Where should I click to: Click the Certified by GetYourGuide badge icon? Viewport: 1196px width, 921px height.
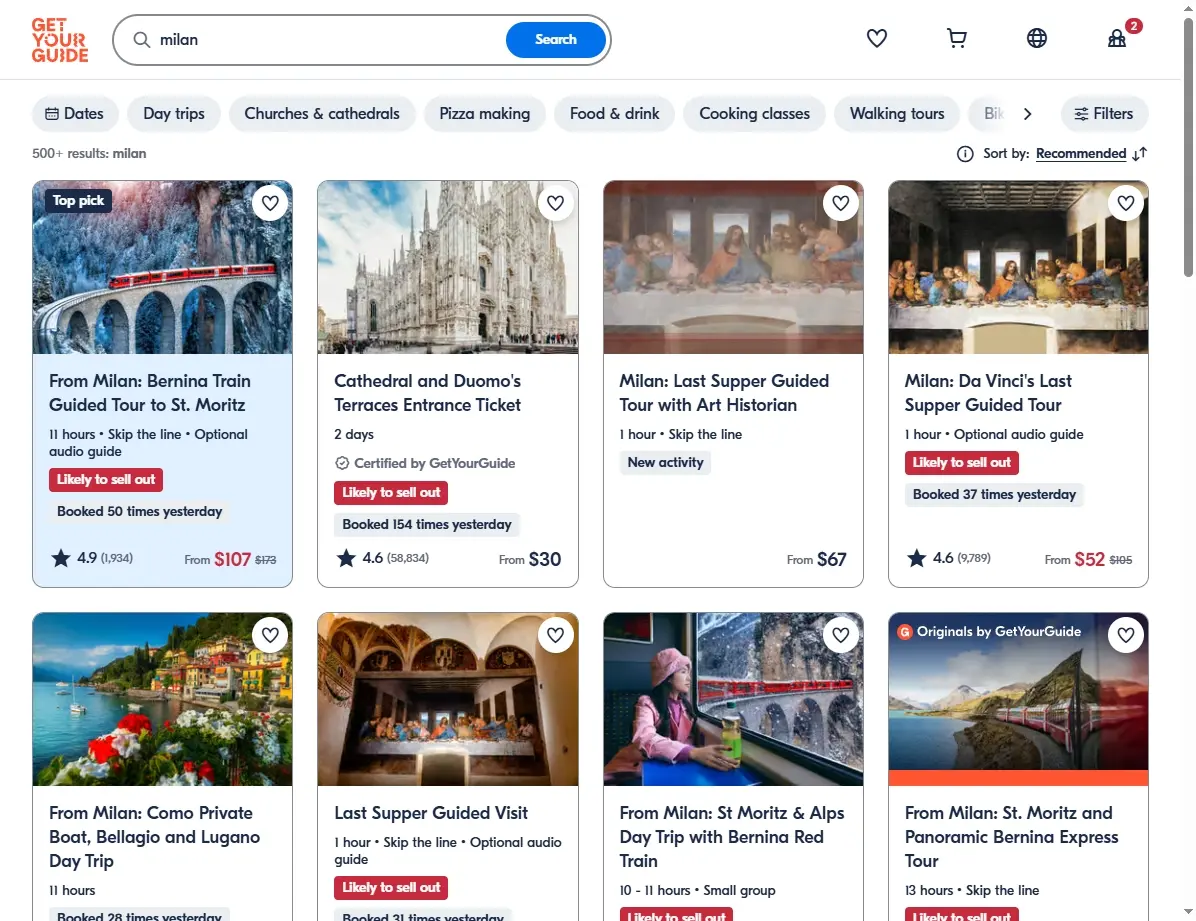click(342, 463)
